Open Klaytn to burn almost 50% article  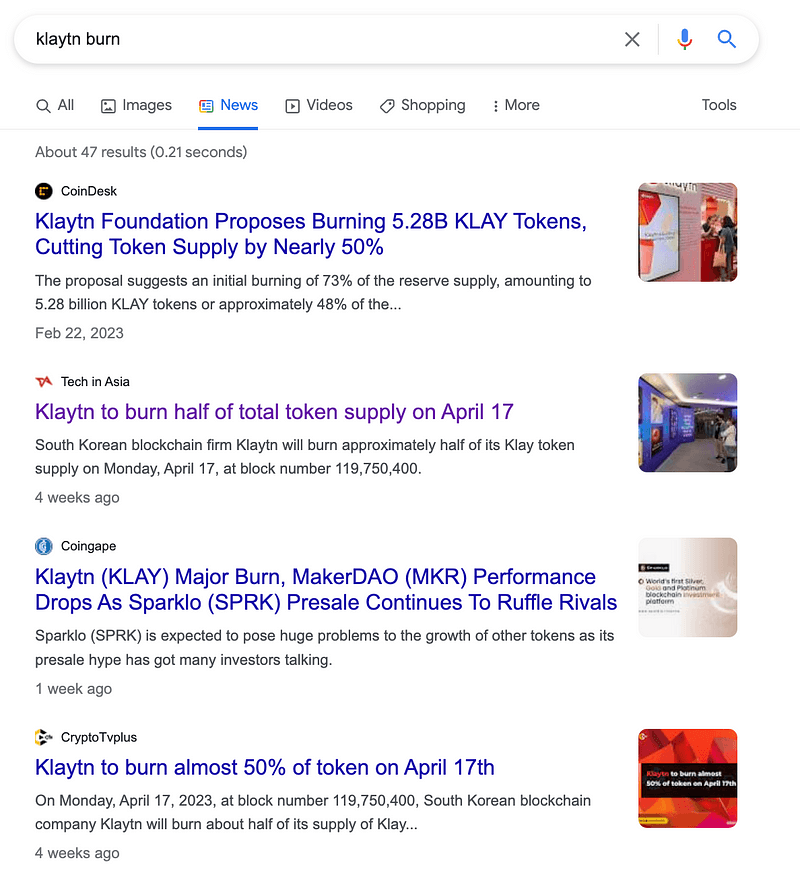click(264, 768)
